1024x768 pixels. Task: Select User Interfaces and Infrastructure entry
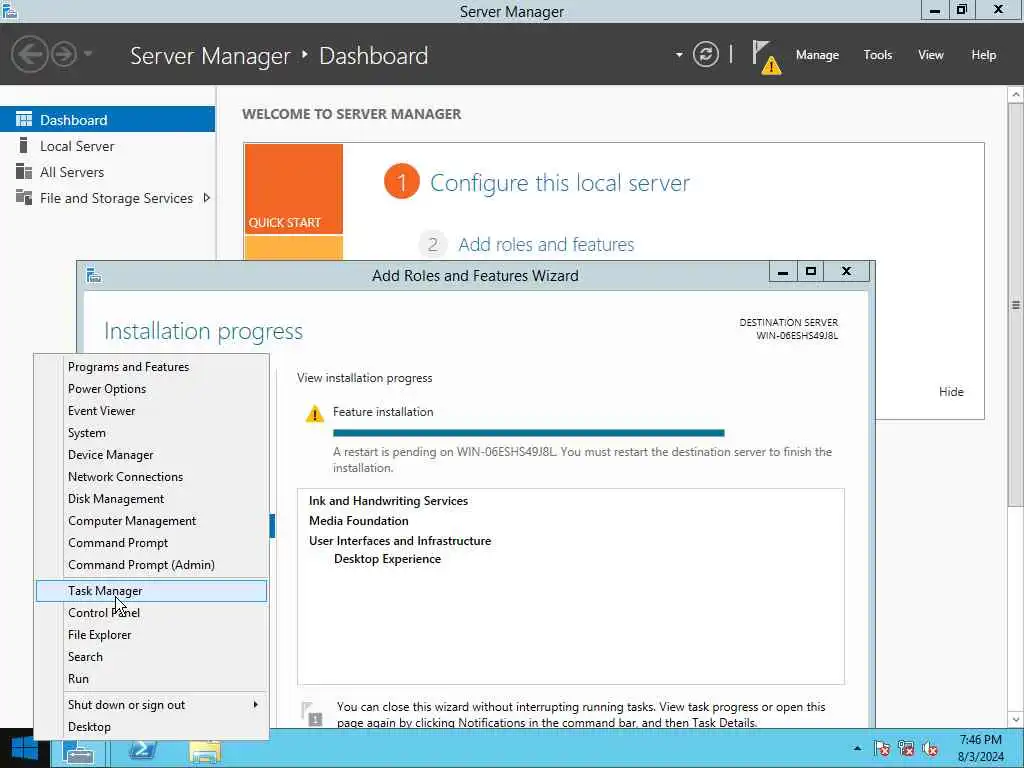(x=400, y=541)
